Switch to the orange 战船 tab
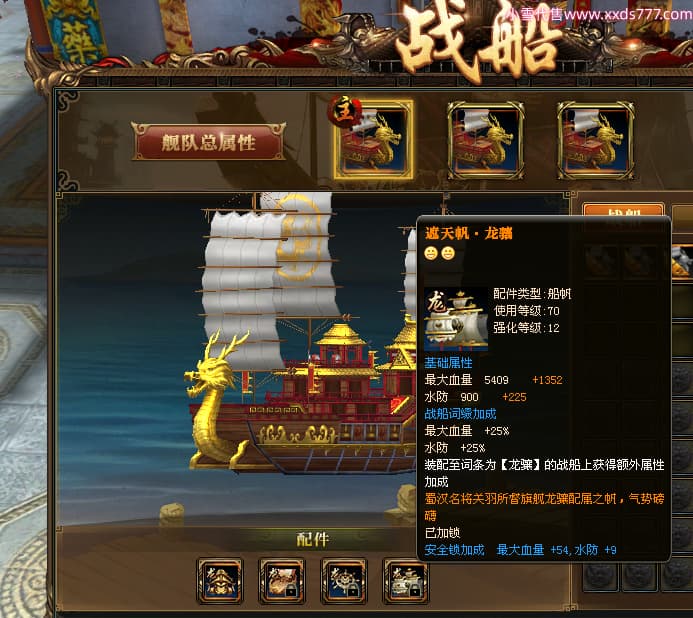This screenshot has width=693, height=618. pos(623,210)
